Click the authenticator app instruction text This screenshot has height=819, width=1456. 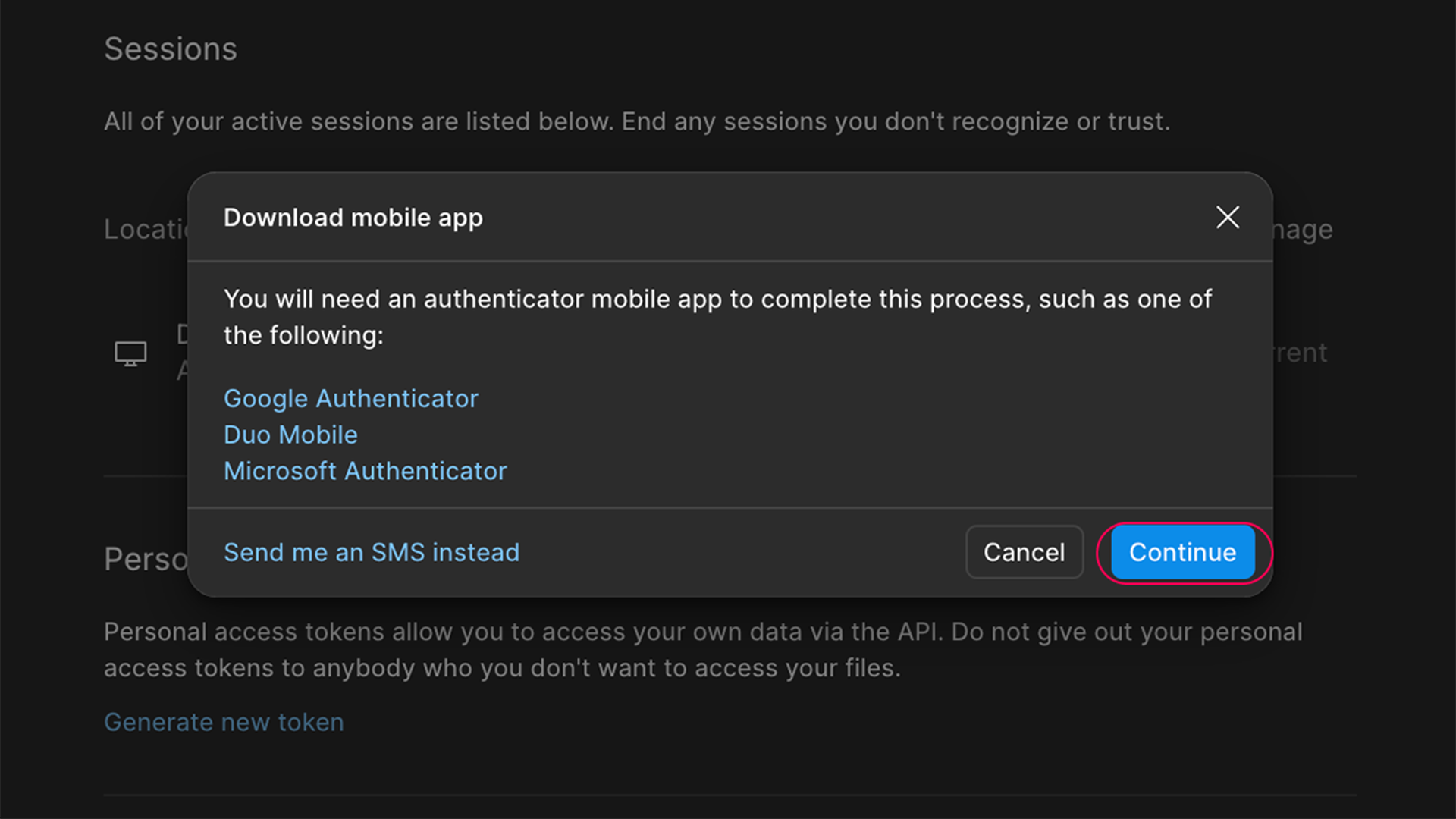(x=717, y=317)
